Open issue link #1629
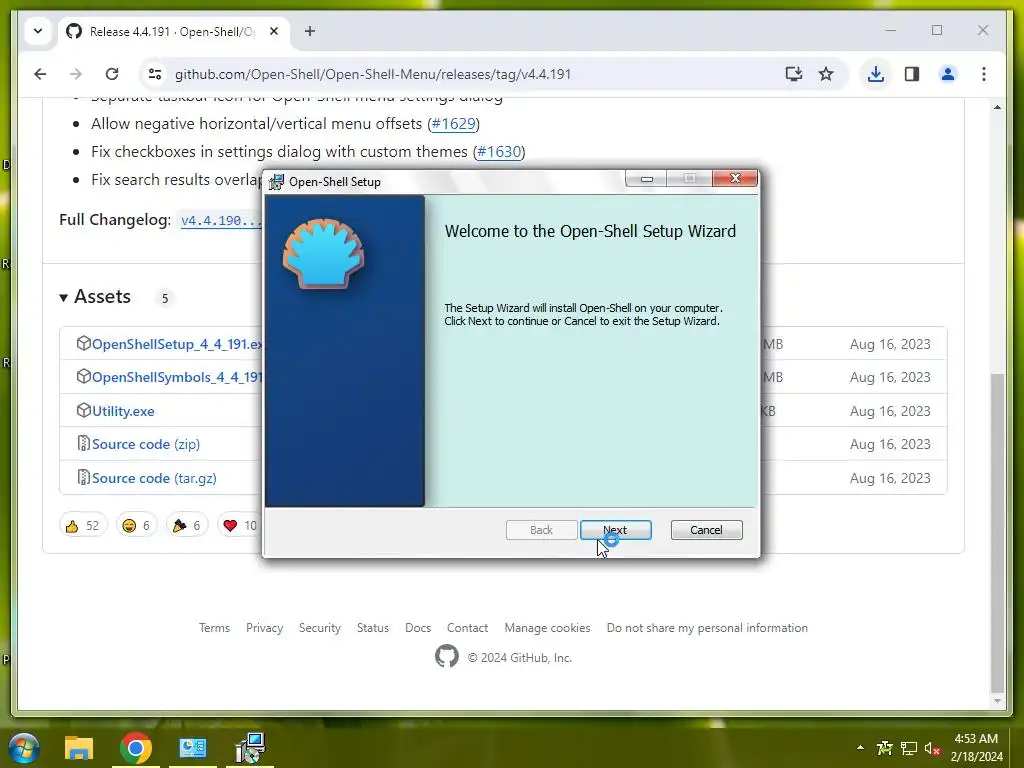 [453, 123]
